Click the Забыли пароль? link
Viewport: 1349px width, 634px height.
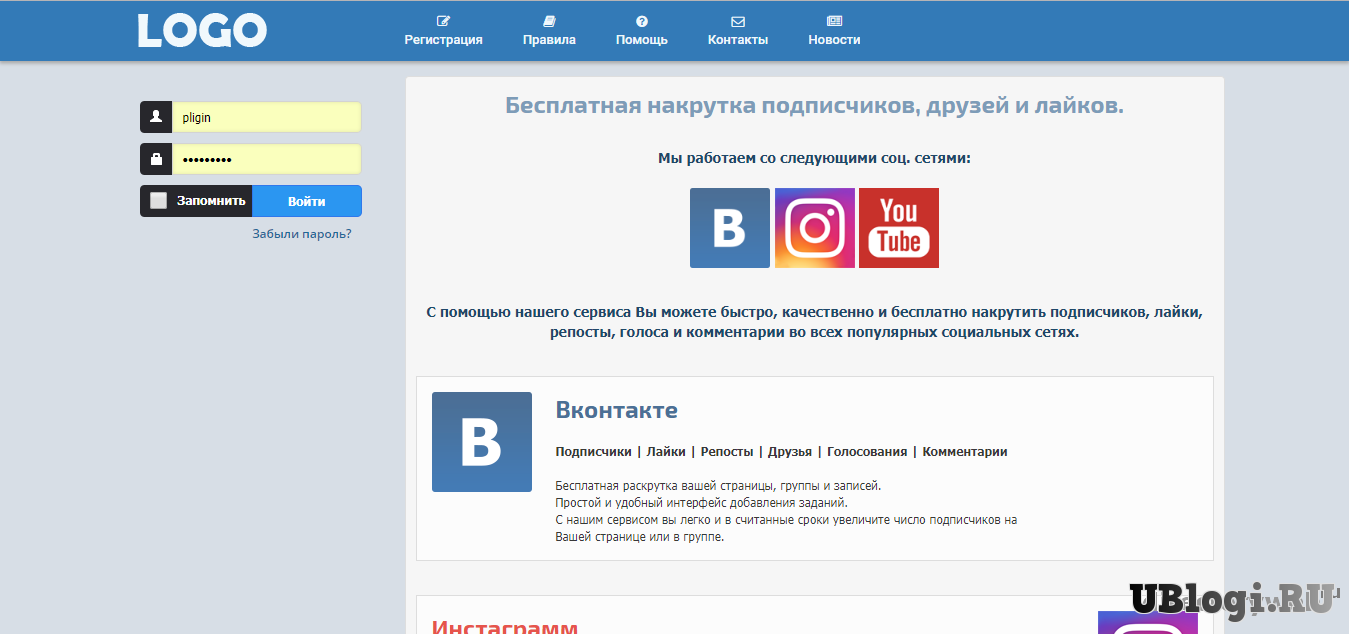coord(301,234)
